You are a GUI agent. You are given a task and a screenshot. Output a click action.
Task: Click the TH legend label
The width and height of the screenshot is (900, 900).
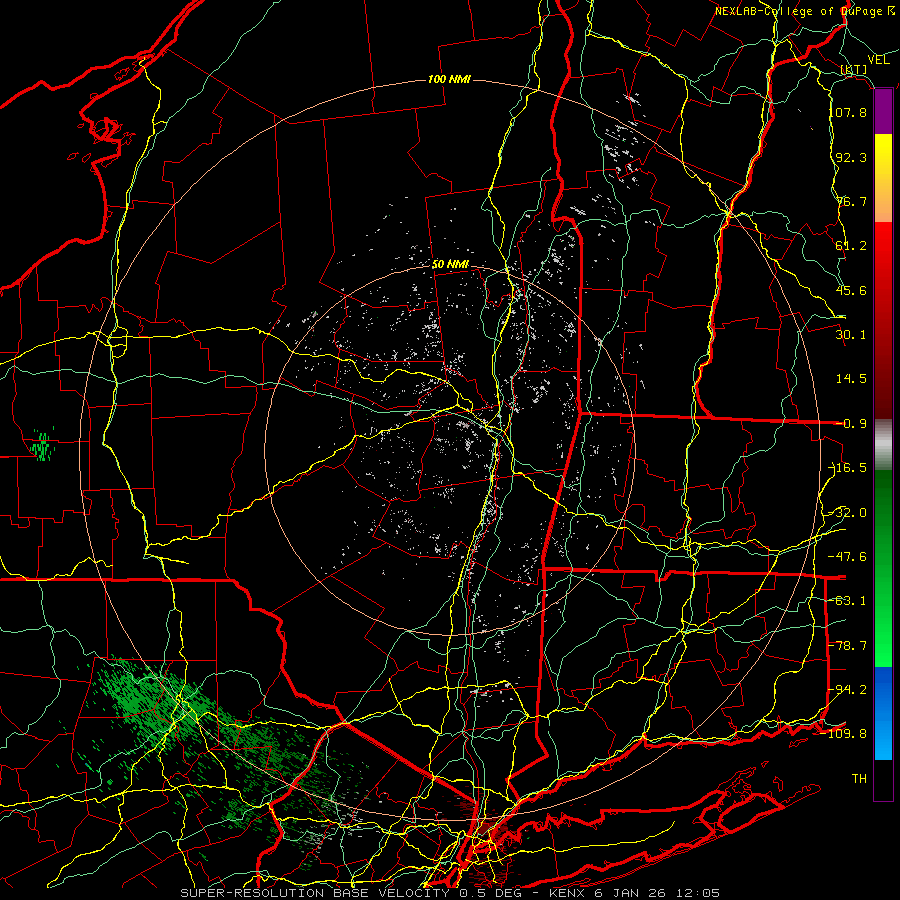(859, 779)
